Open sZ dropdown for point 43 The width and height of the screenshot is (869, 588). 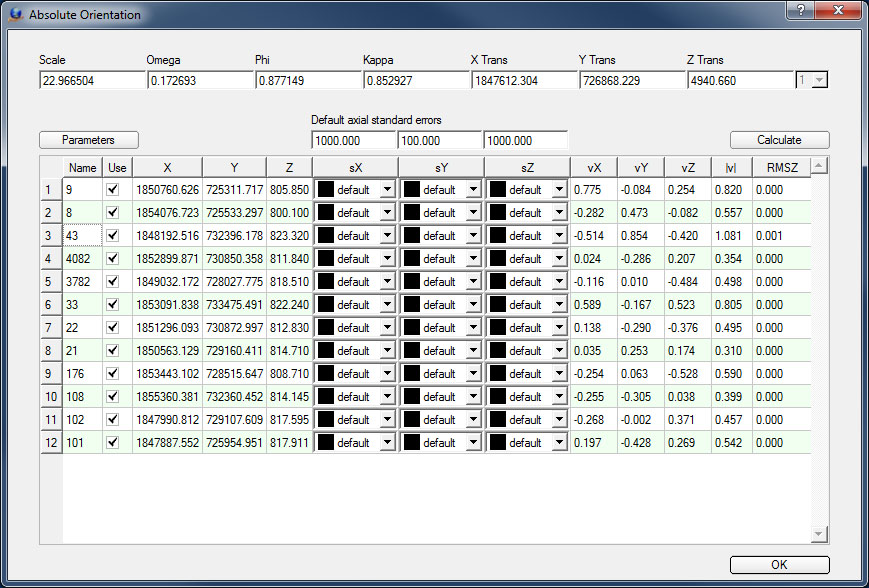559,236
